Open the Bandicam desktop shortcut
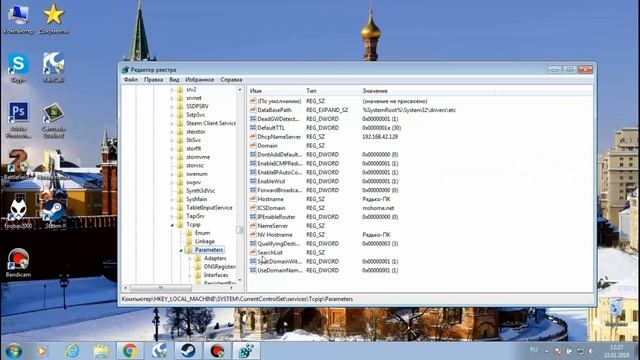This screenshot has height=360, width=640. coord(18,263)
